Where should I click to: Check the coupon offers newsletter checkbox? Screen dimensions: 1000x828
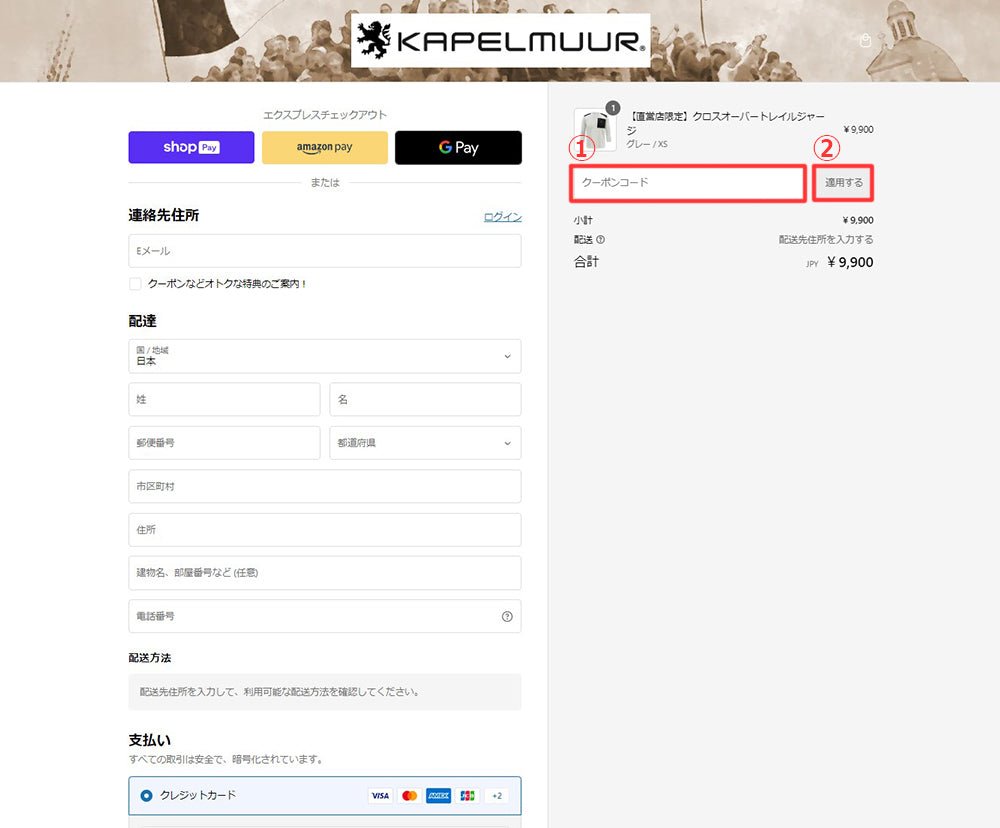(135, 284)
